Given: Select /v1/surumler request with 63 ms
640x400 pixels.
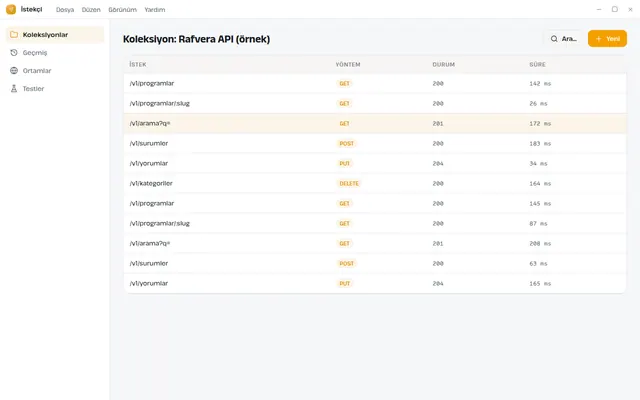Looking at the screenshot, I should pyautogui.click(x=375, y=263).
